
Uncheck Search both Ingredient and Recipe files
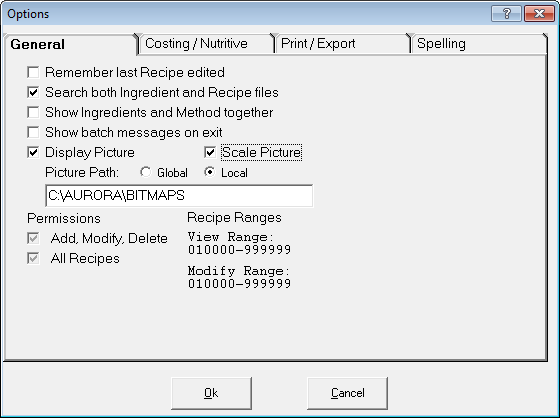33,92
